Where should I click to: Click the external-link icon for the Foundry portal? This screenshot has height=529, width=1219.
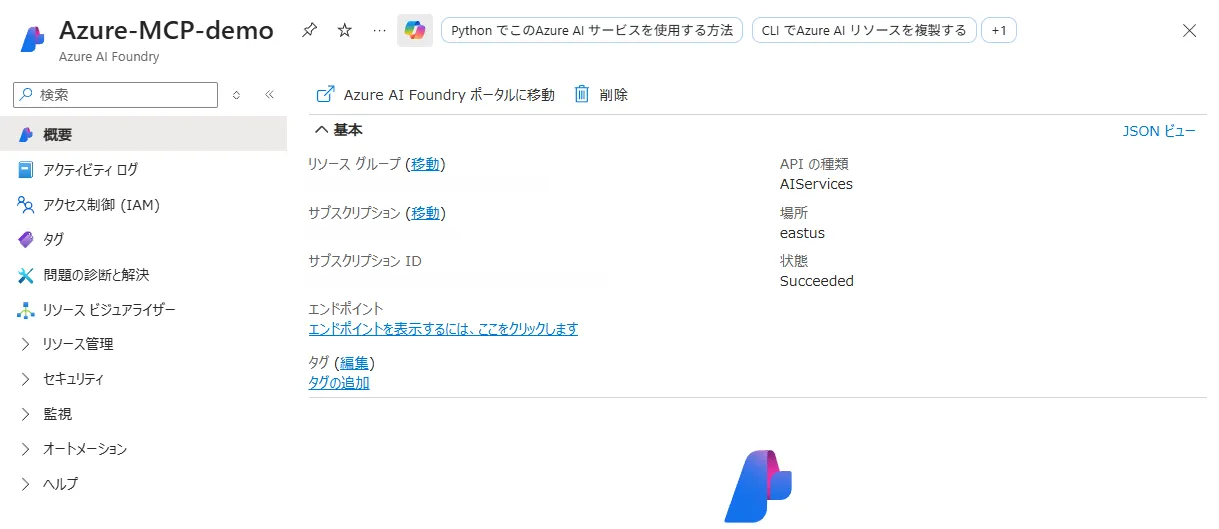coord(325,94)
